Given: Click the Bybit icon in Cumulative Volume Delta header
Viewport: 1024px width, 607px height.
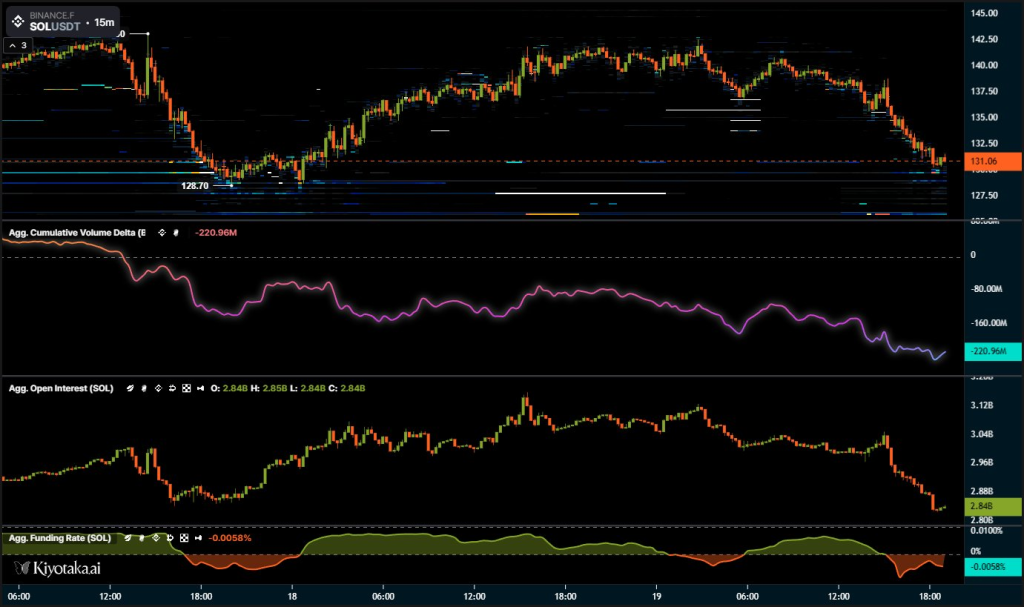Looking at the screenshot, I should pyautogui.click(x=176, y=233).
